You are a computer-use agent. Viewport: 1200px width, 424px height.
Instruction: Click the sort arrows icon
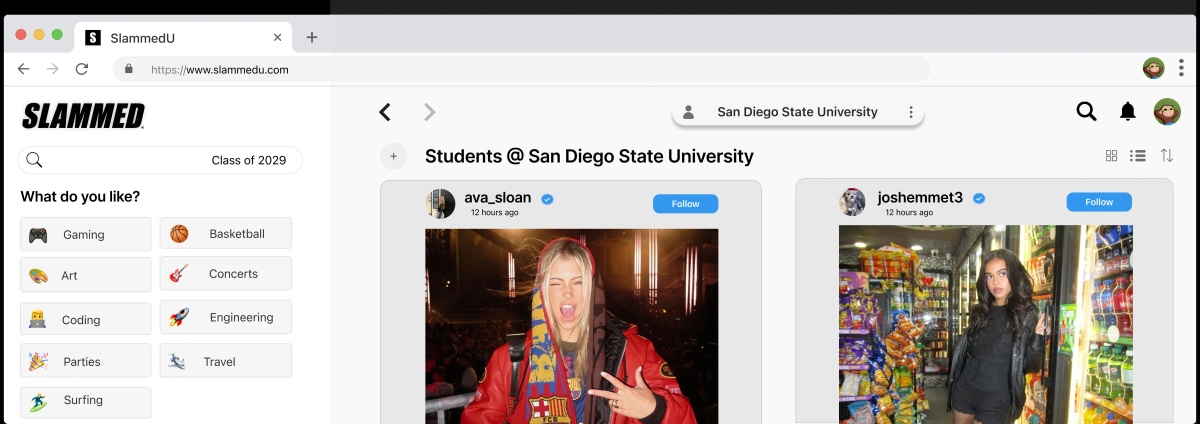(x=1166, y=156)
